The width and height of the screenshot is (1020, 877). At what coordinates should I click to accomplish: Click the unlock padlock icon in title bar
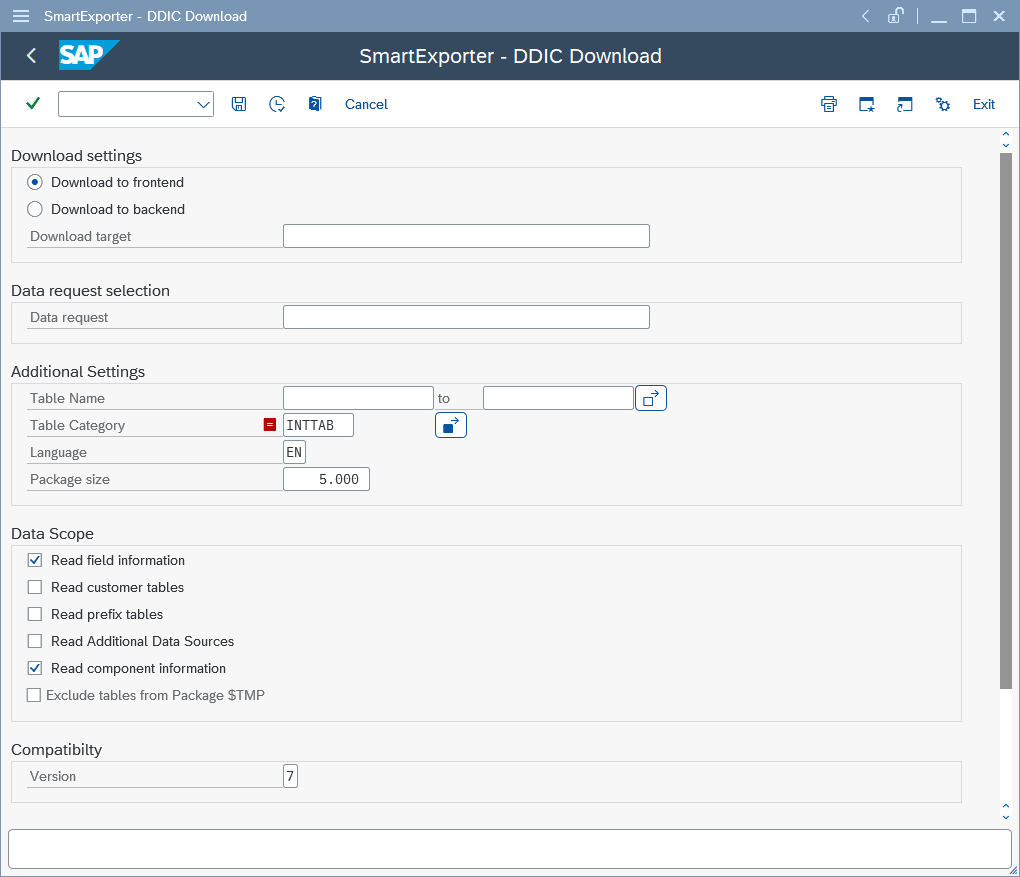point(896,16)
